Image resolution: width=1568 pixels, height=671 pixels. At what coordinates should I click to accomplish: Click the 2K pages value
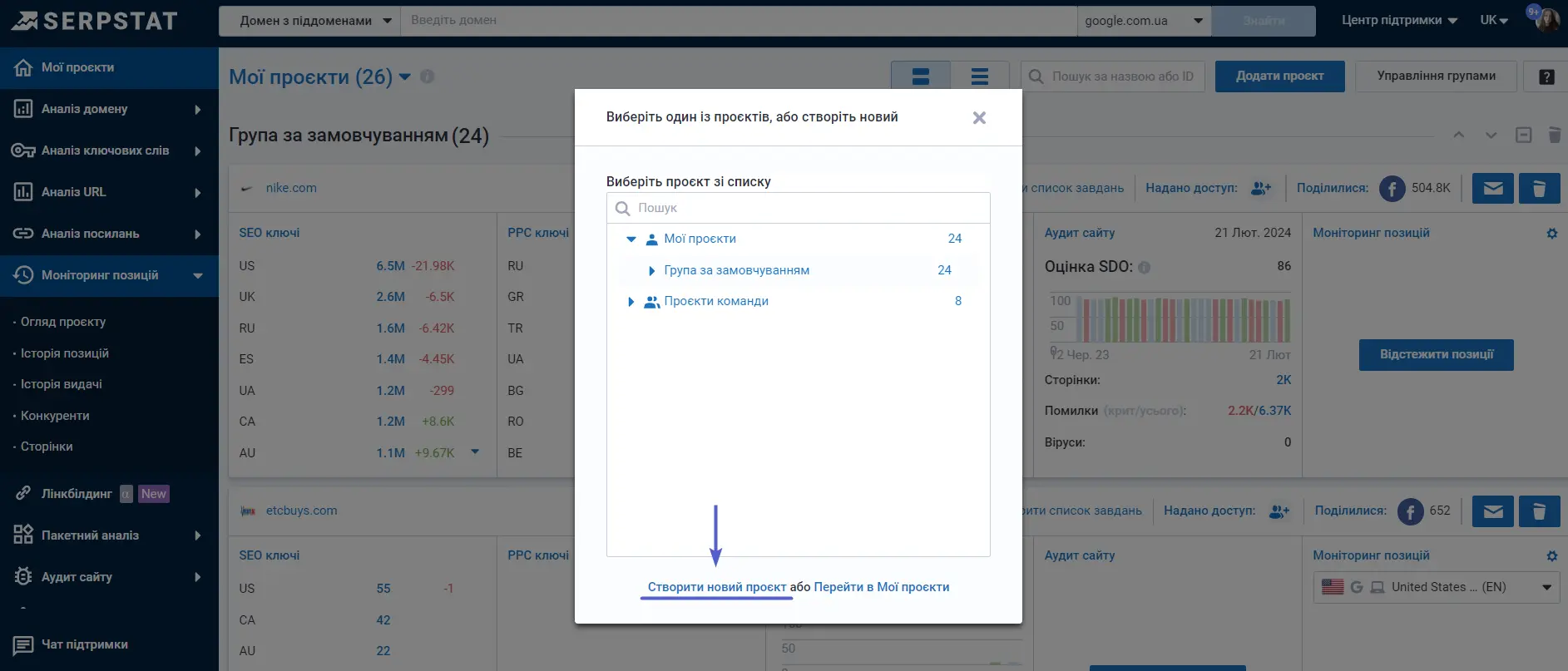click(1284, 380)
